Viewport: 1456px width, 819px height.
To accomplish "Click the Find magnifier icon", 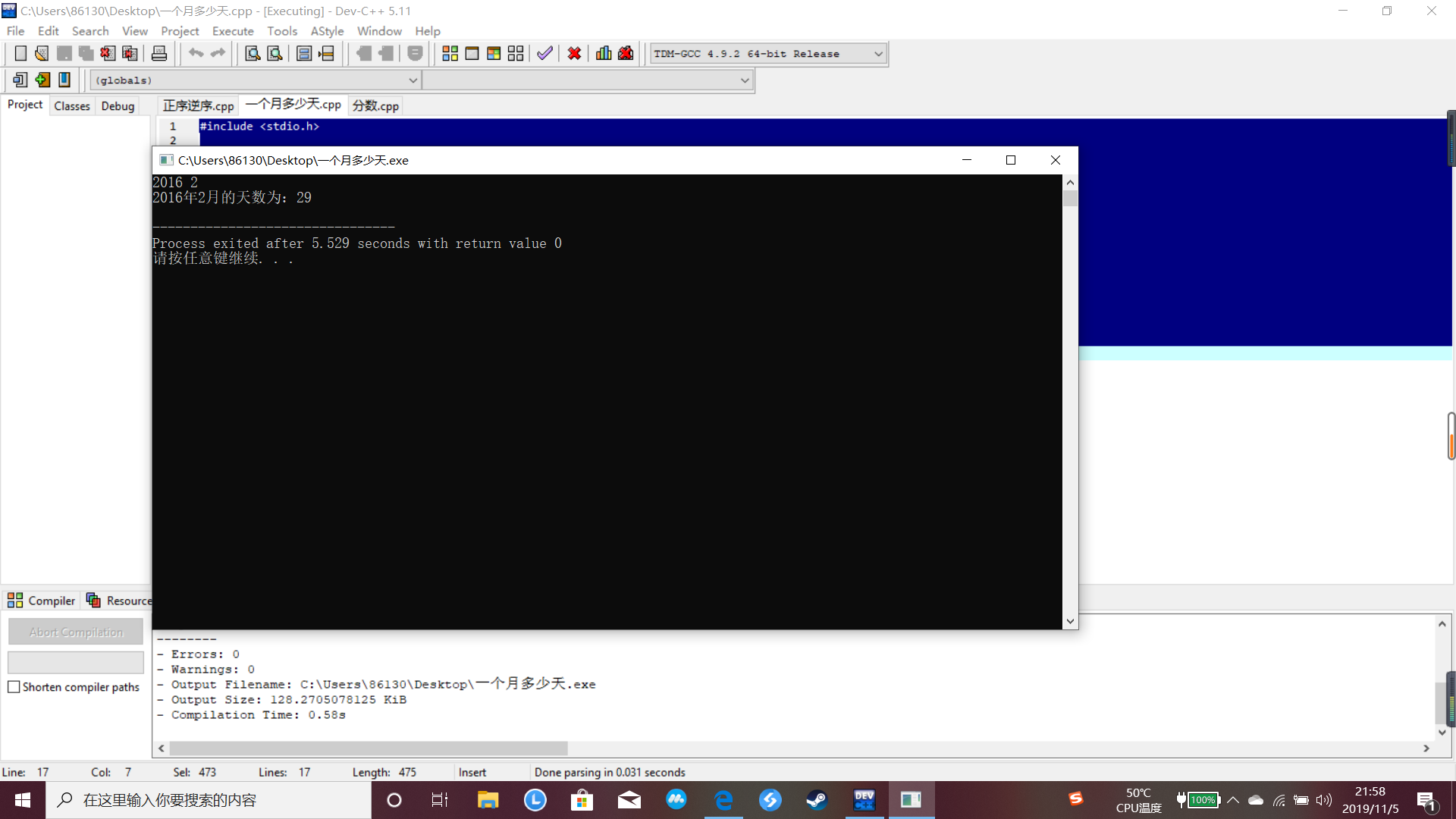I will [253, 54].
